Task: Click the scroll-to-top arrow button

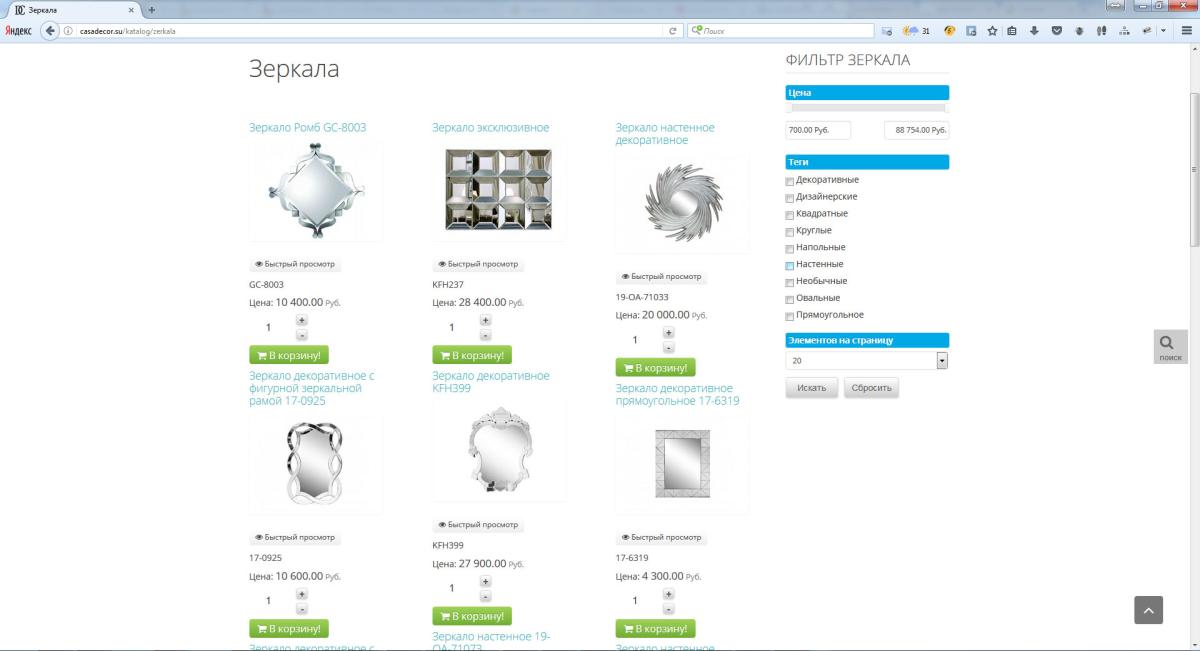Action: (x=1148, y=610)
